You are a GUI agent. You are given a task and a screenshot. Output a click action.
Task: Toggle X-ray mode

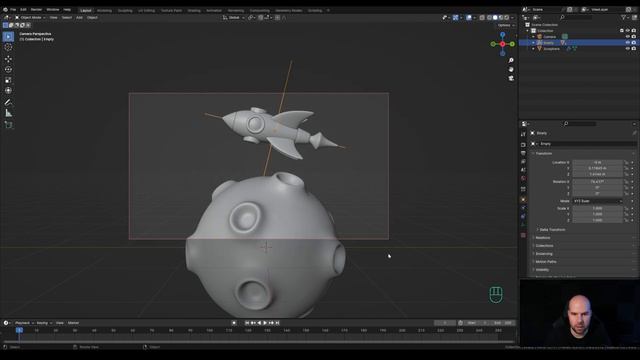[482, 18]
